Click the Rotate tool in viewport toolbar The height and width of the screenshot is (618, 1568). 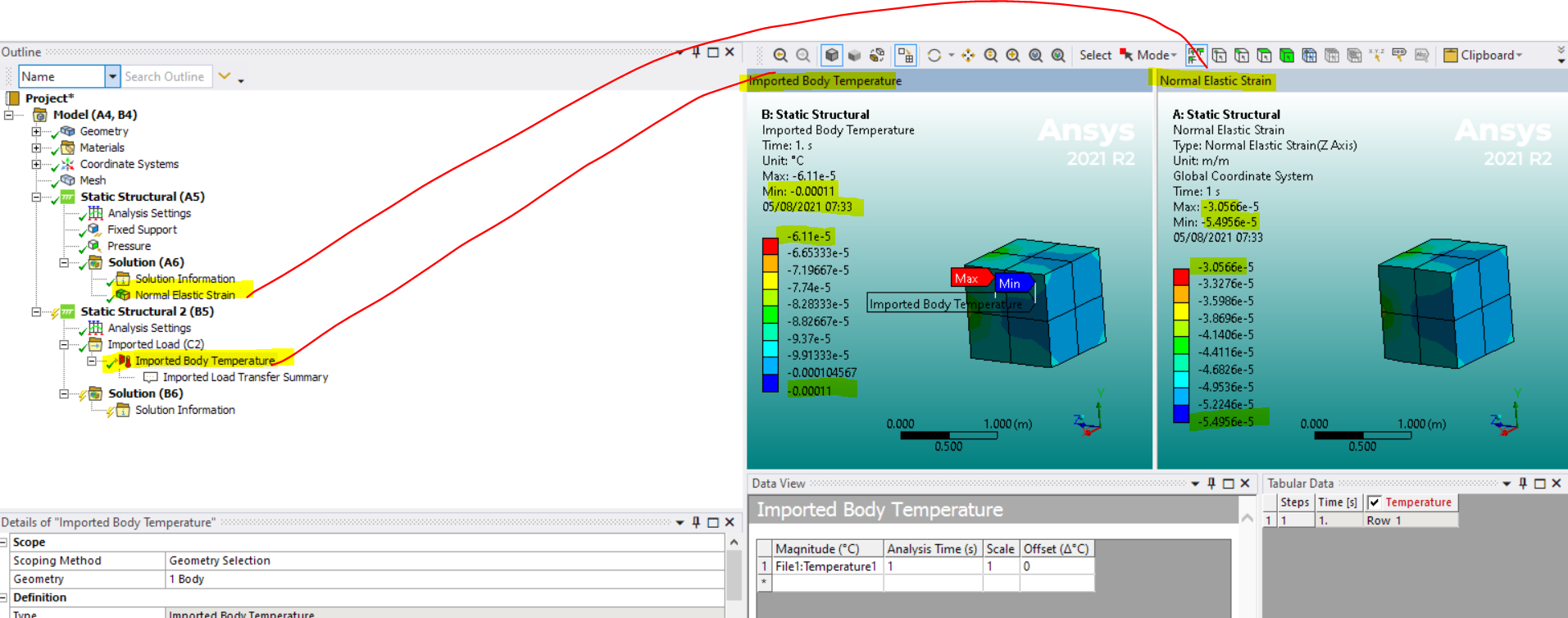[934, 56]
